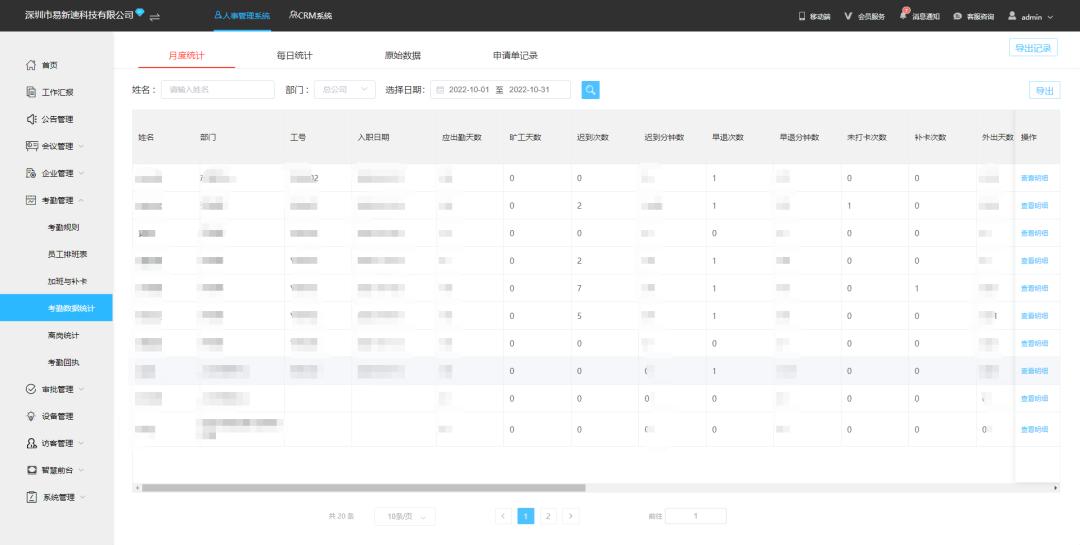Click the company switch arrows icon
This screenshot has width=1080, height=545.
click(155, 16)
